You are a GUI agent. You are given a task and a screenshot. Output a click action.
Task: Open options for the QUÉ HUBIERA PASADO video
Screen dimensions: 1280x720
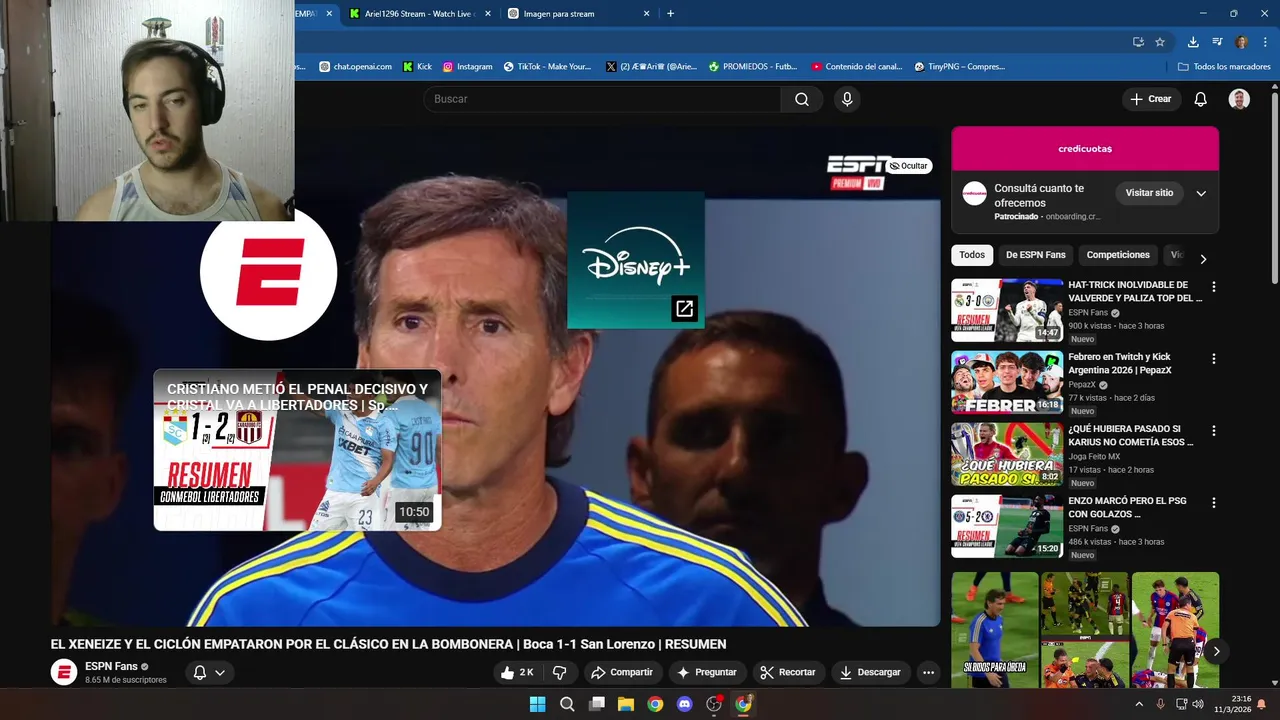(x=1214, y=431)
